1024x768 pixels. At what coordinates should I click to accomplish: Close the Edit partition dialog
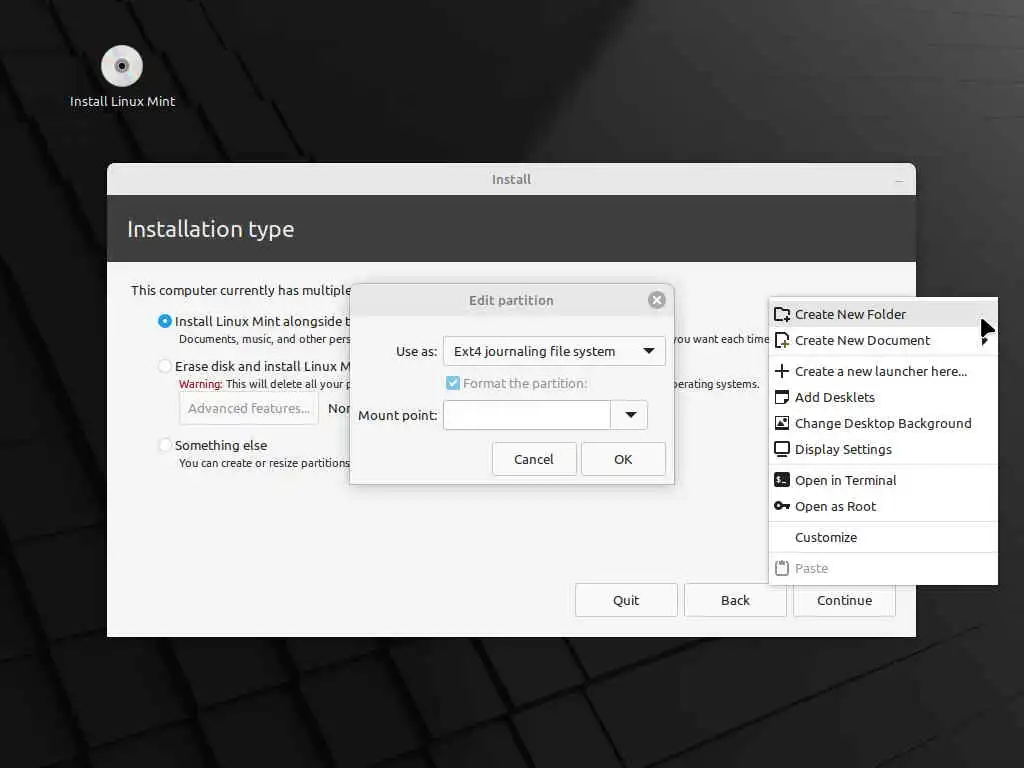[656, 300]
